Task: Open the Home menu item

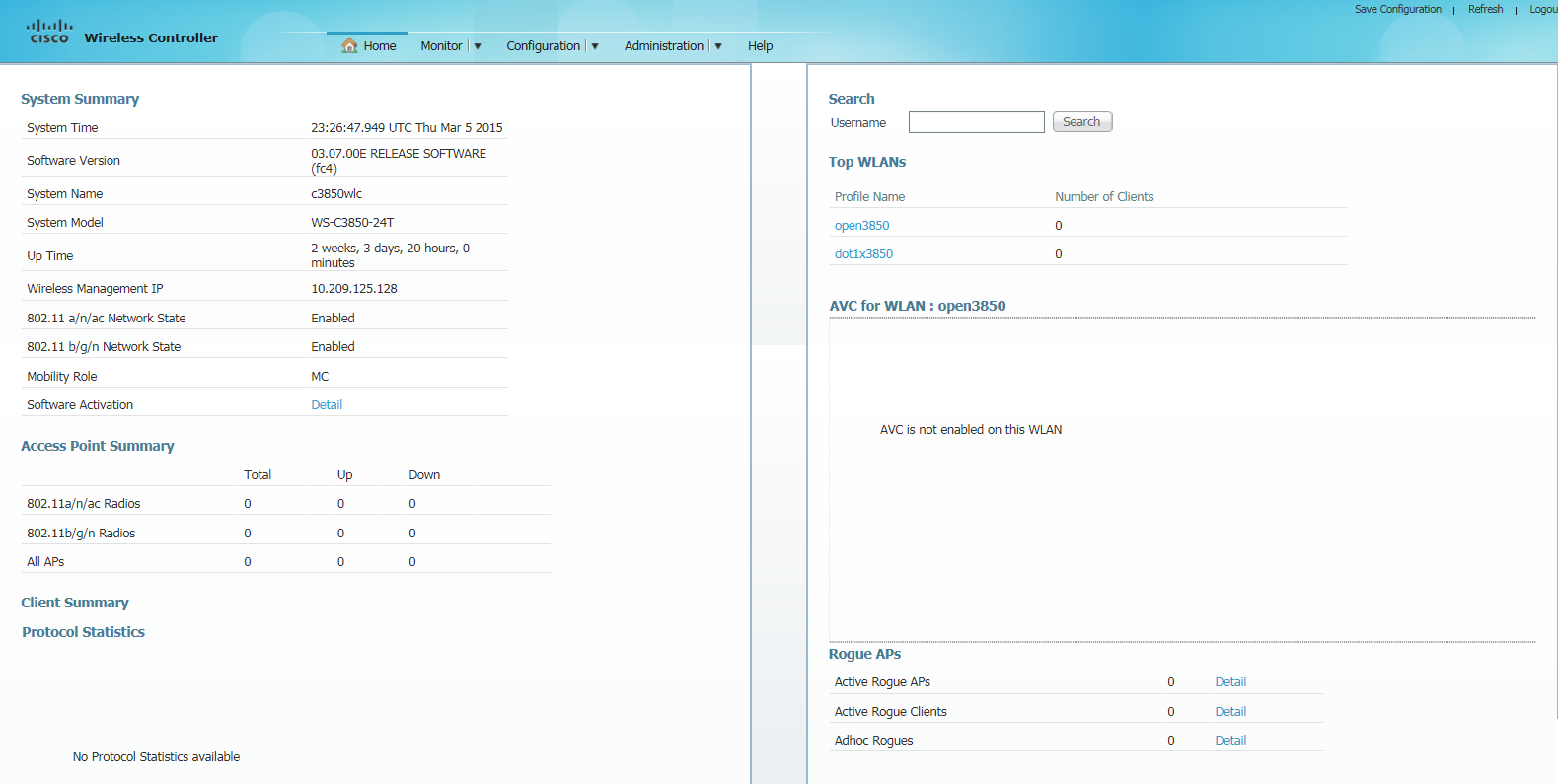Action: pyautogui.click(x=380, y=46)
